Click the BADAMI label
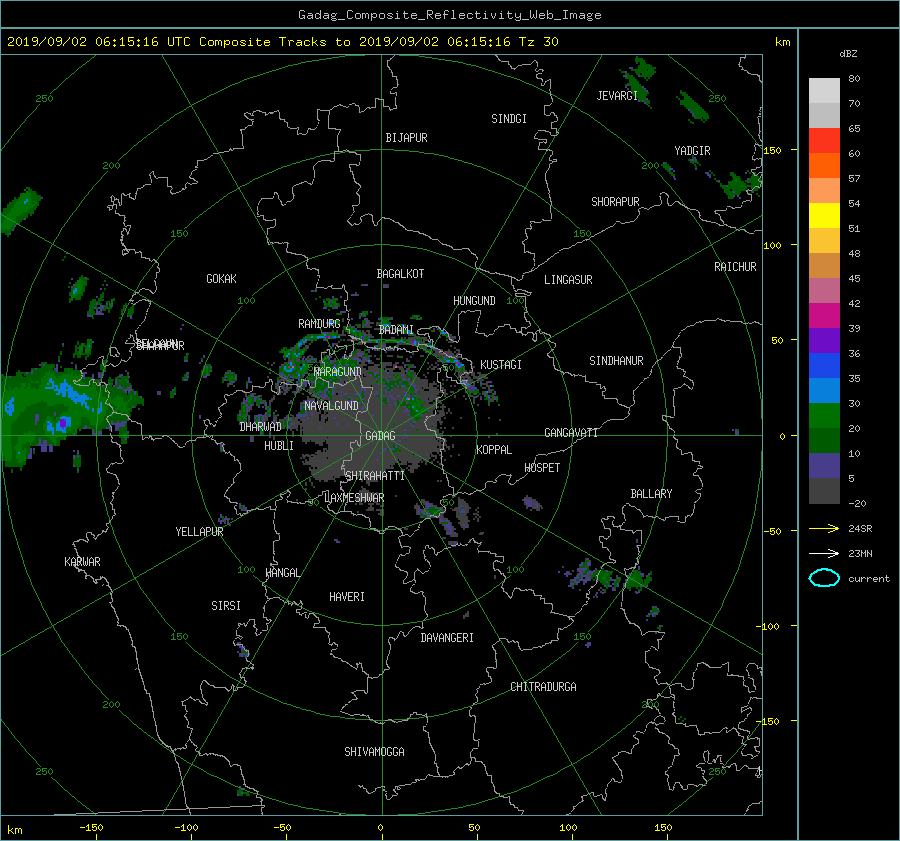 (396, 330)
